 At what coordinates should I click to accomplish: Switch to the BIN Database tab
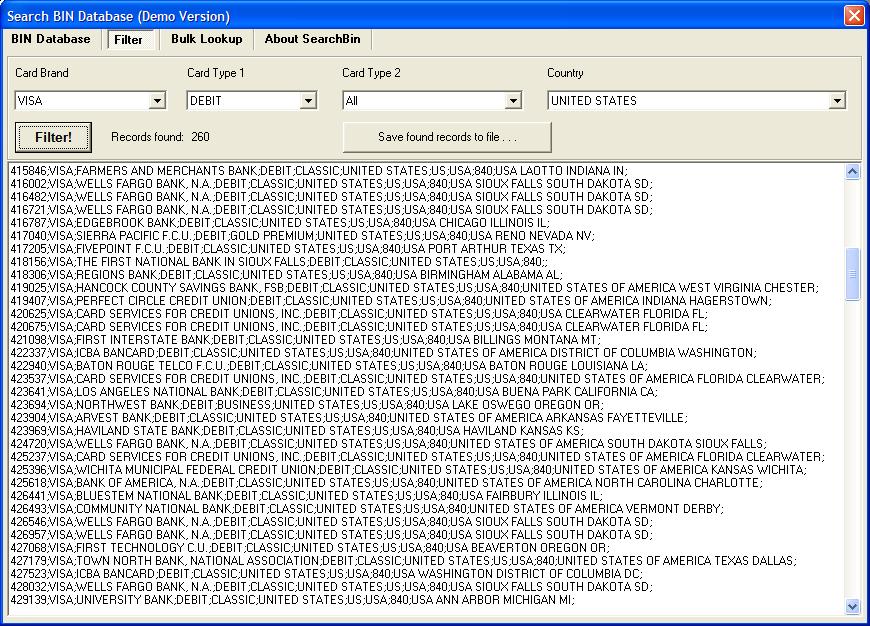click(x=50, y=39)
